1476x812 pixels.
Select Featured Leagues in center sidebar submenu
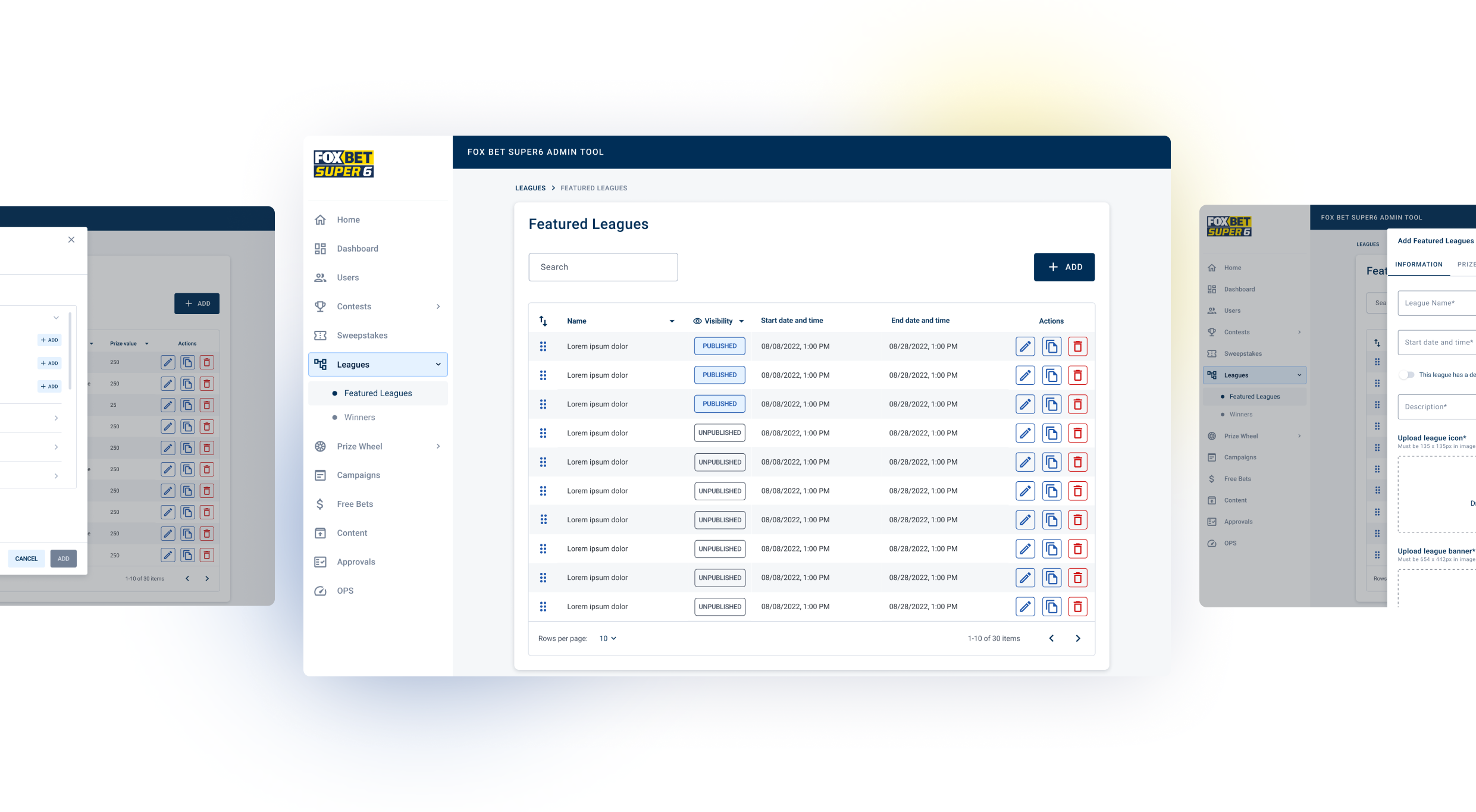(x=378, y=393)
